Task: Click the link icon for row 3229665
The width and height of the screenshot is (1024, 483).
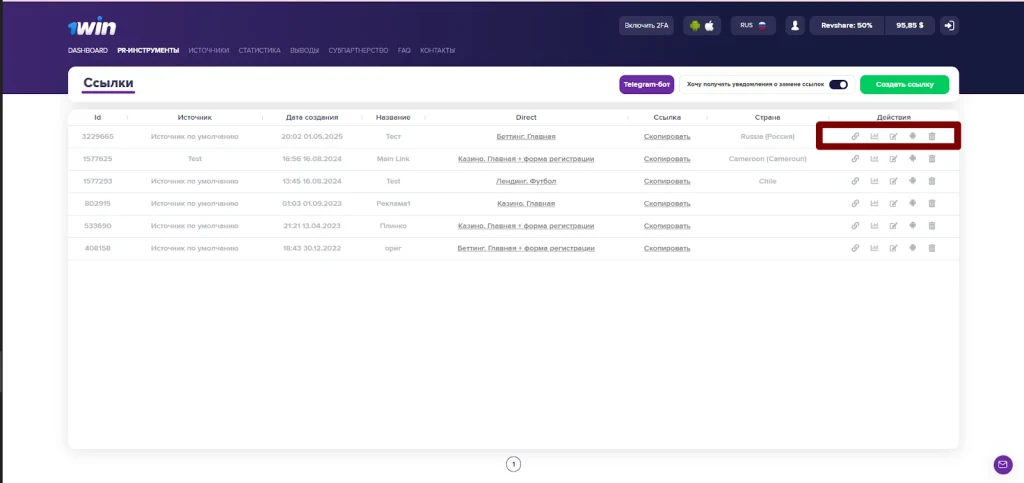Action: pyautogui.click(x=855, y=136)
